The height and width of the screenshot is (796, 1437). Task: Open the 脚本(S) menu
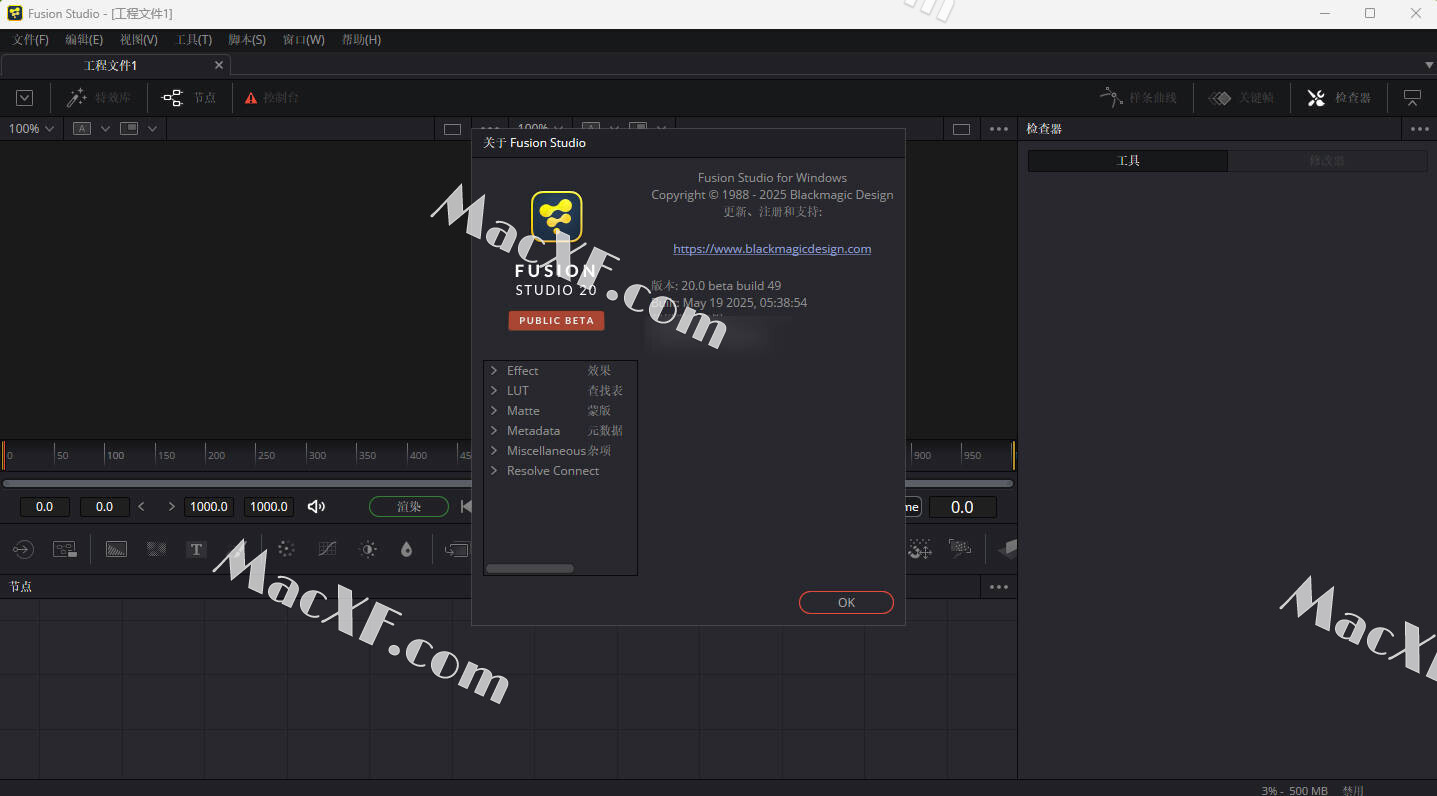(x=247, y=40)
